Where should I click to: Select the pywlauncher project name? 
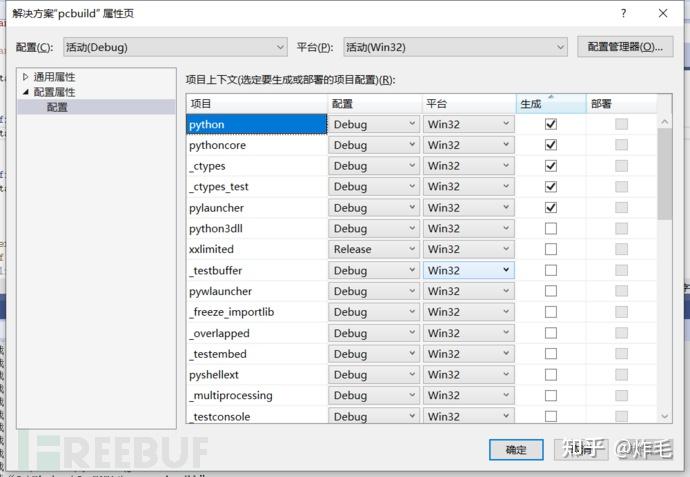220,291
